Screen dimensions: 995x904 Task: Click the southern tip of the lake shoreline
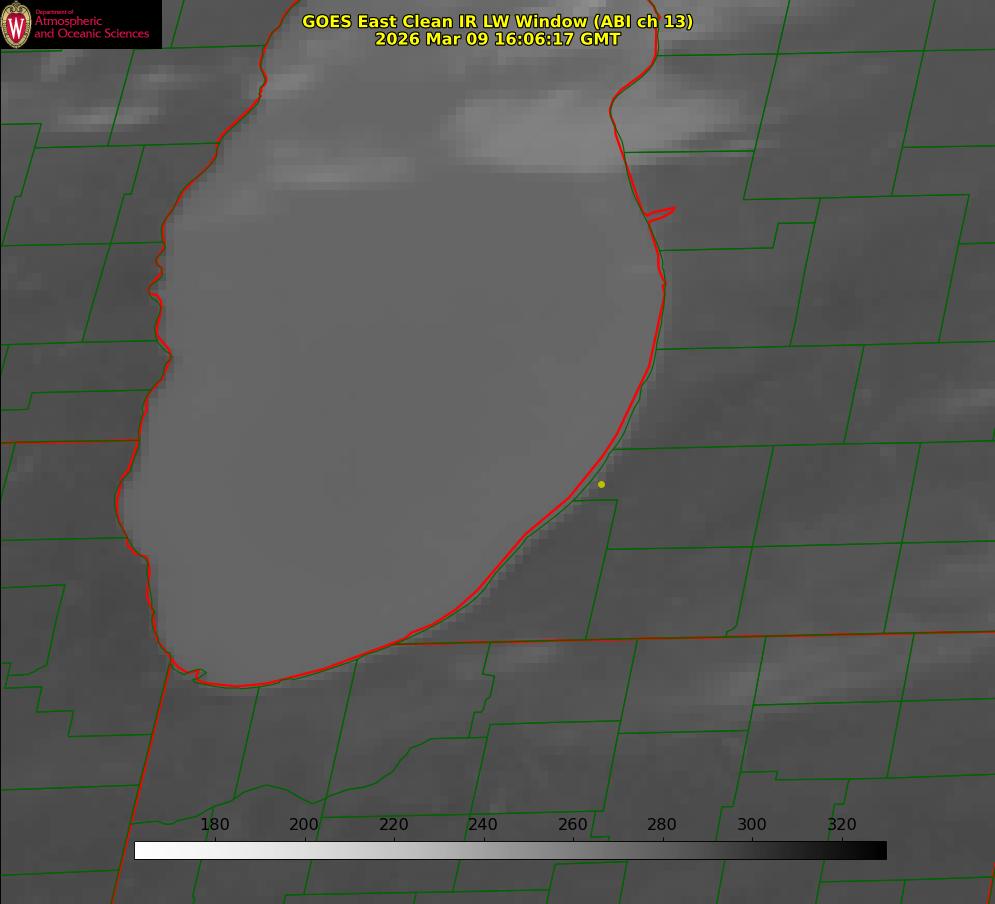(240, 685)
